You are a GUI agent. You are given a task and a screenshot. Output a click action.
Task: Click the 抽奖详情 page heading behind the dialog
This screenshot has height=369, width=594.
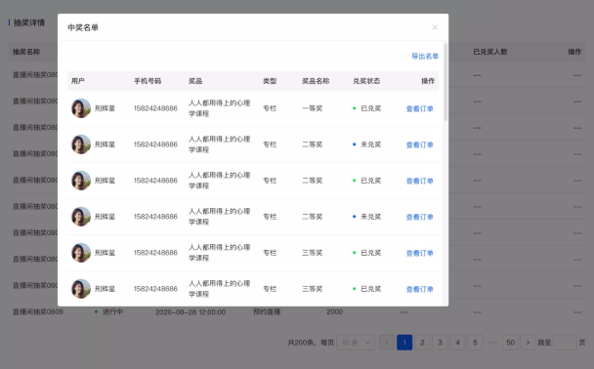click(x=29, y=23)
